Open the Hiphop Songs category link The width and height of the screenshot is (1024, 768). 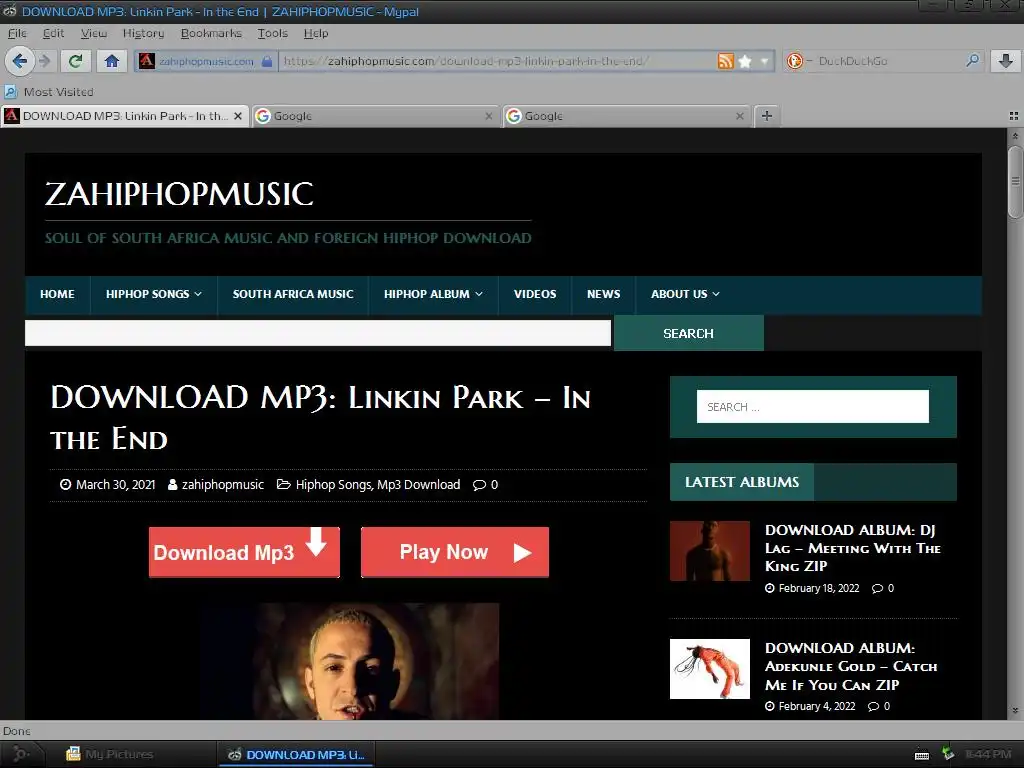(x=333, y=485)
